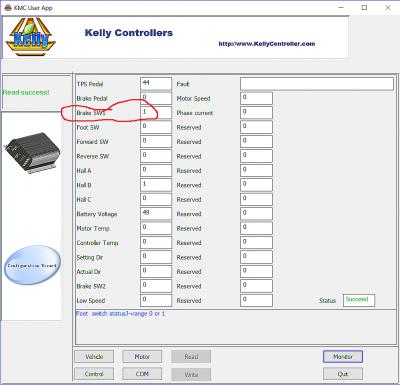Open the COM settings button

pyautogui.click(x=142, y=374)
